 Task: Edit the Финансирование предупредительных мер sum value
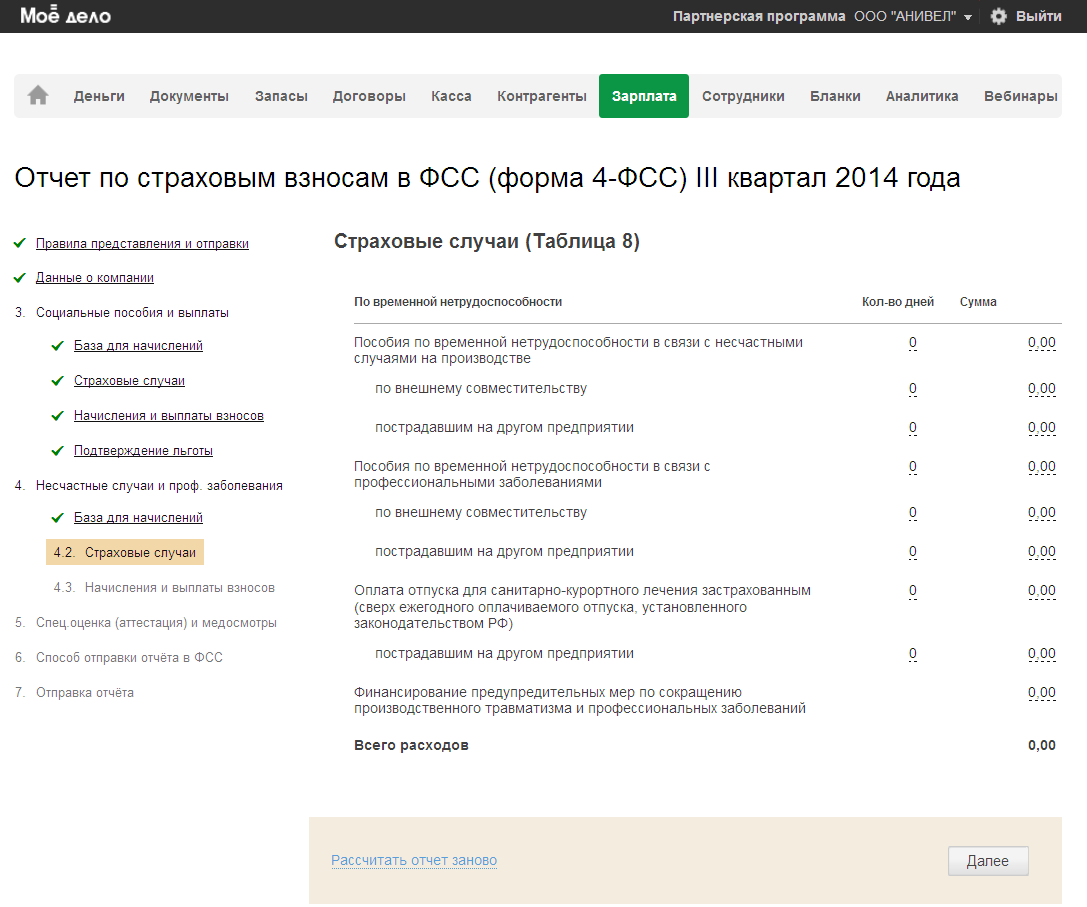click(1041, 692)
